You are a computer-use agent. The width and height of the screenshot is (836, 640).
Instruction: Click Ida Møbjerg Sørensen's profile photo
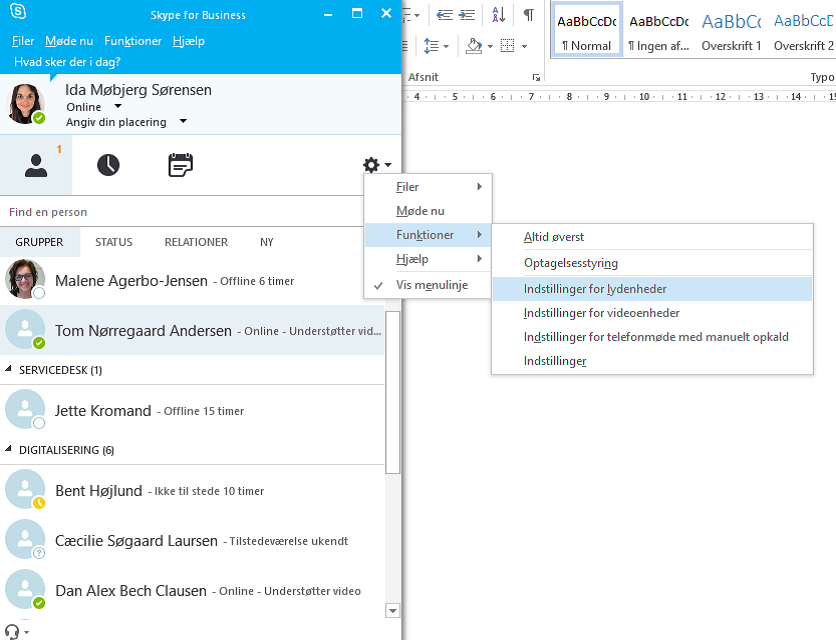coord(25,103)
